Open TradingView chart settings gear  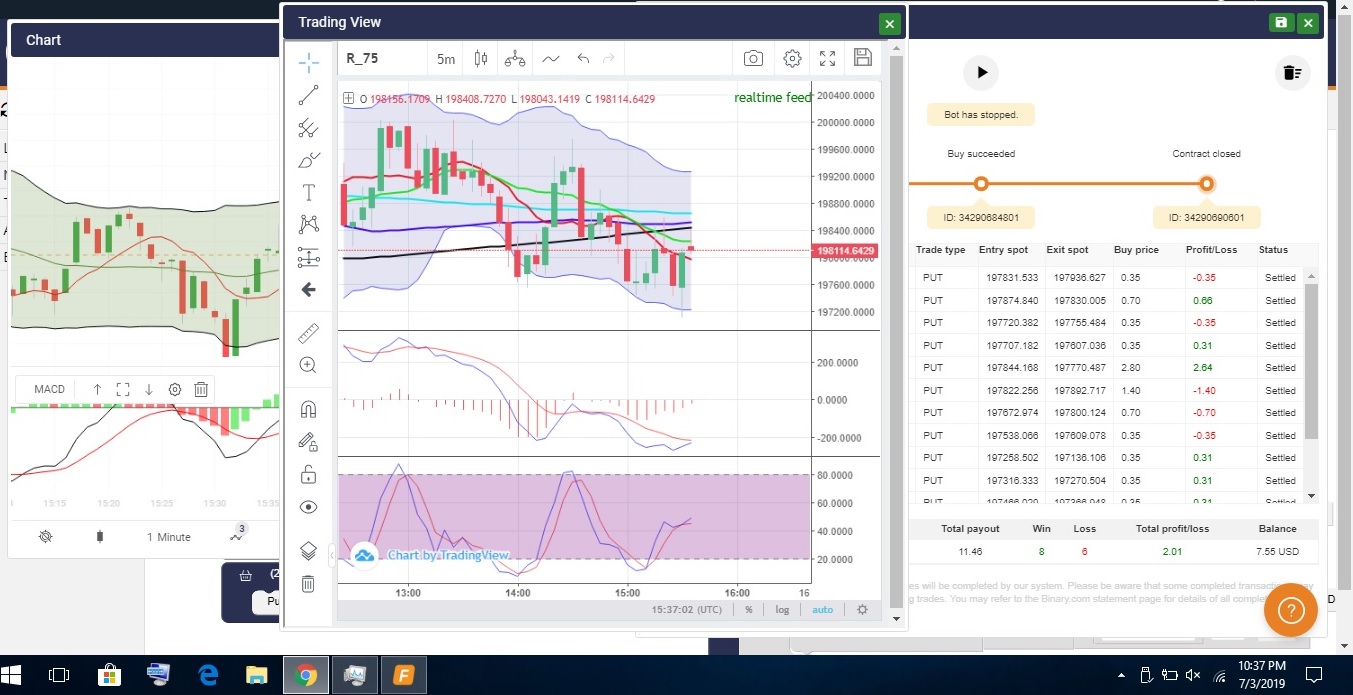coord(792,59)
